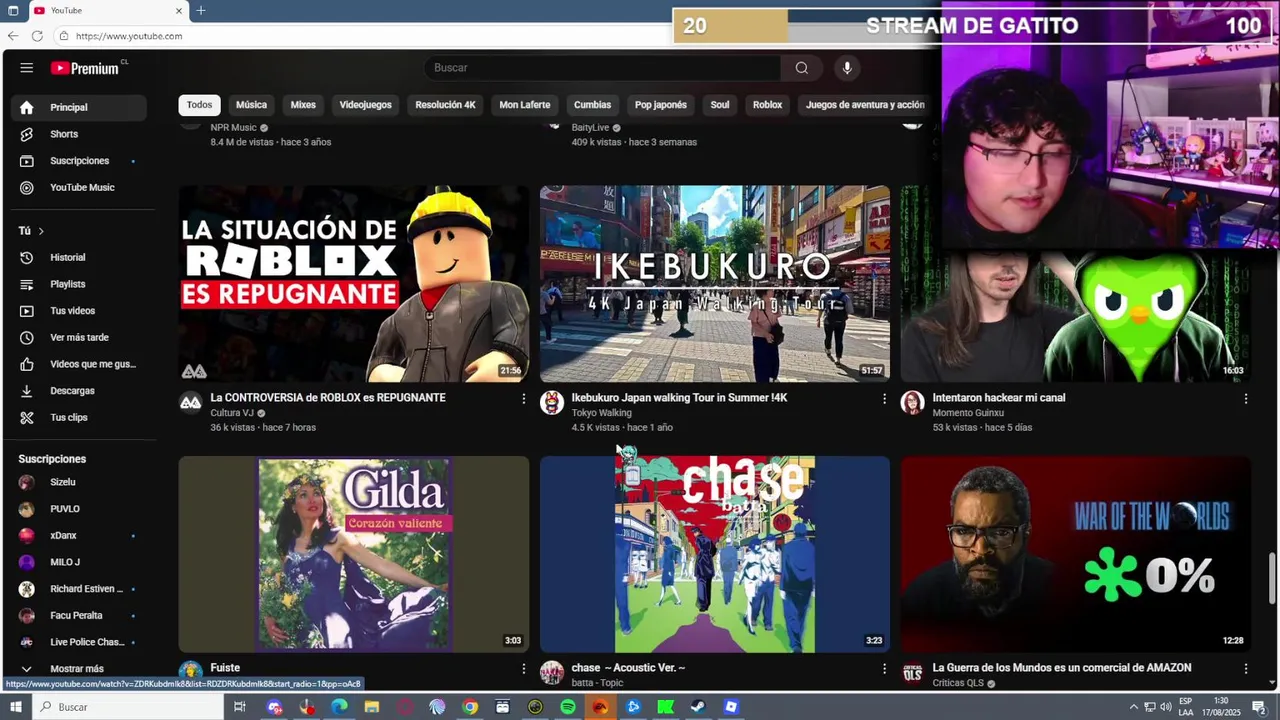The width and height of the screenshot is (1280, 720).
Task: Select Juegos de aventura y acción chip
Action: click(x=865, y=105)
